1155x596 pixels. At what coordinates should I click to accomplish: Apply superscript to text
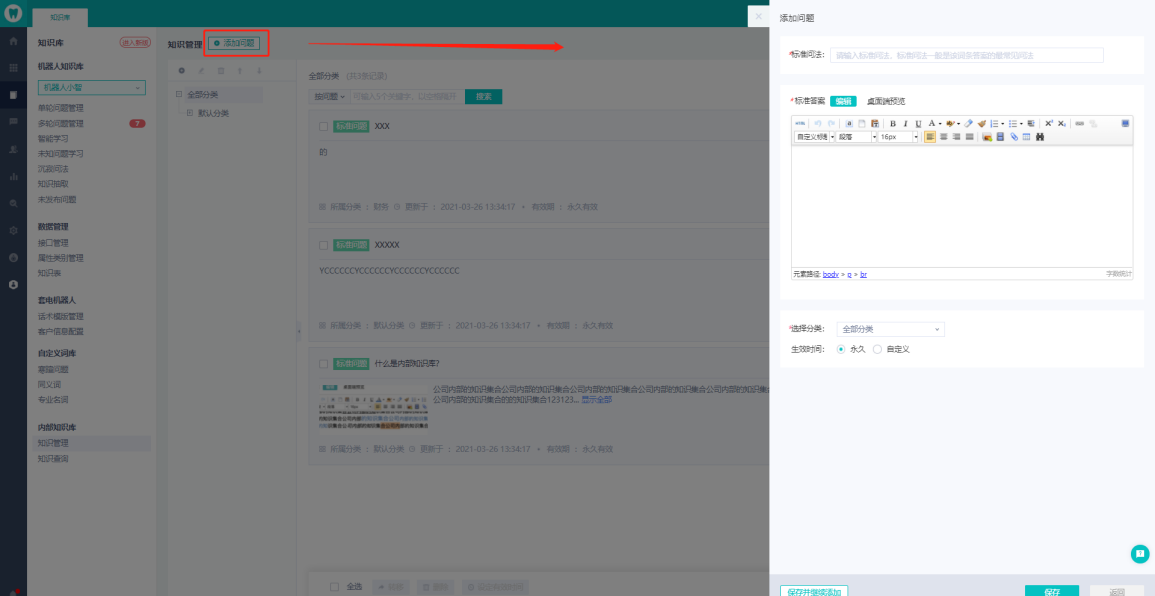coord(1049,124)
